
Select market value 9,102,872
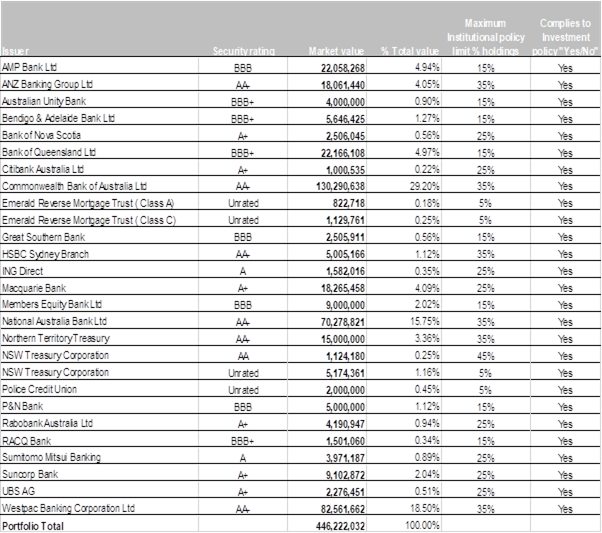(x=346, y=475)
